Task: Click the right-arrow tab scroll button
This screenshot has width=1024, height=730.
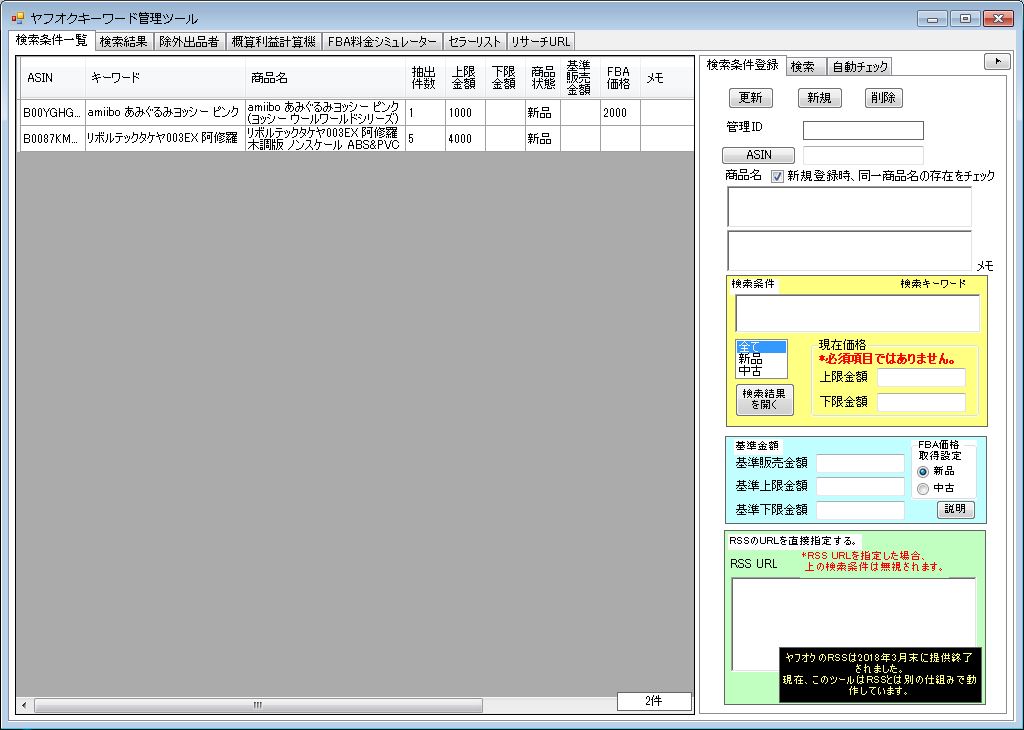Action: pos(997,61)
